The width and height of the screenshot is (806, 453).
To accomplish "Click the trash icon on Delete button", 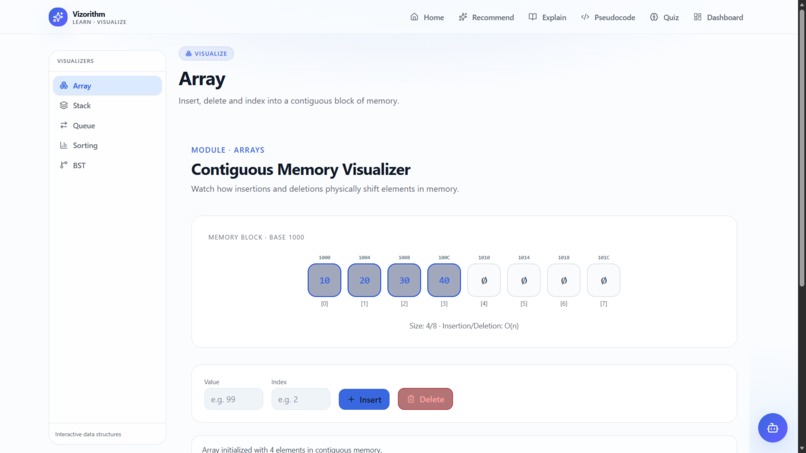I will pos(411,399).
